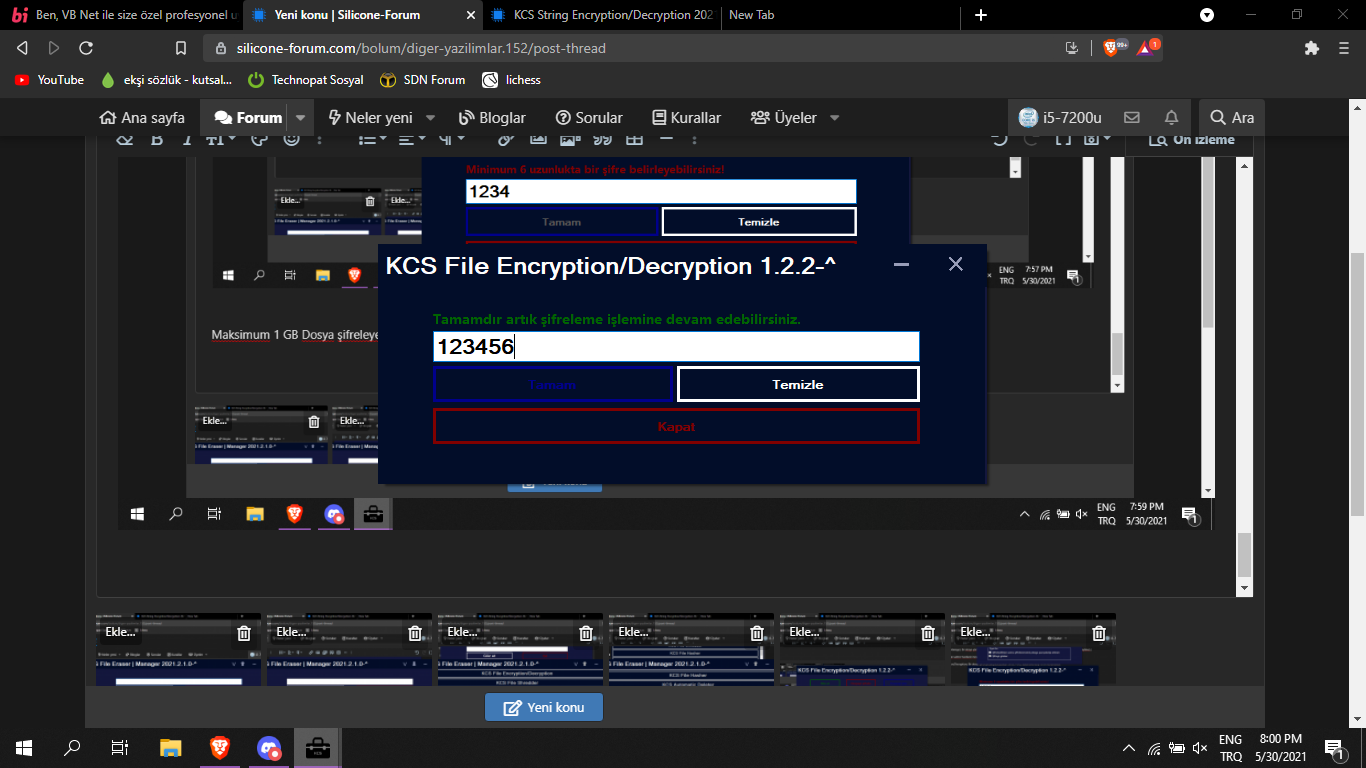The image size is (1366, 768).
Task: Click the KCS toolbox icon on taskbar
Action: pos(318,747)
